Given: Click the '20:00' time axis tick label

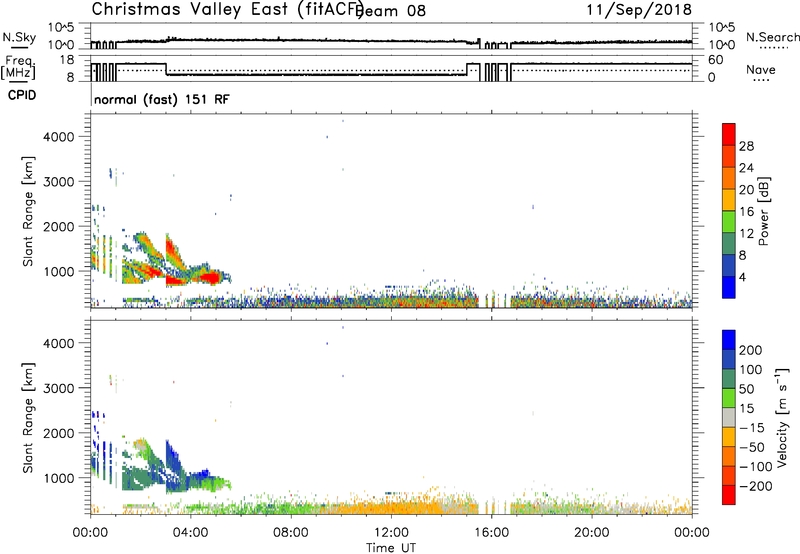Looking at the screenshot, I should coord(592,533).
